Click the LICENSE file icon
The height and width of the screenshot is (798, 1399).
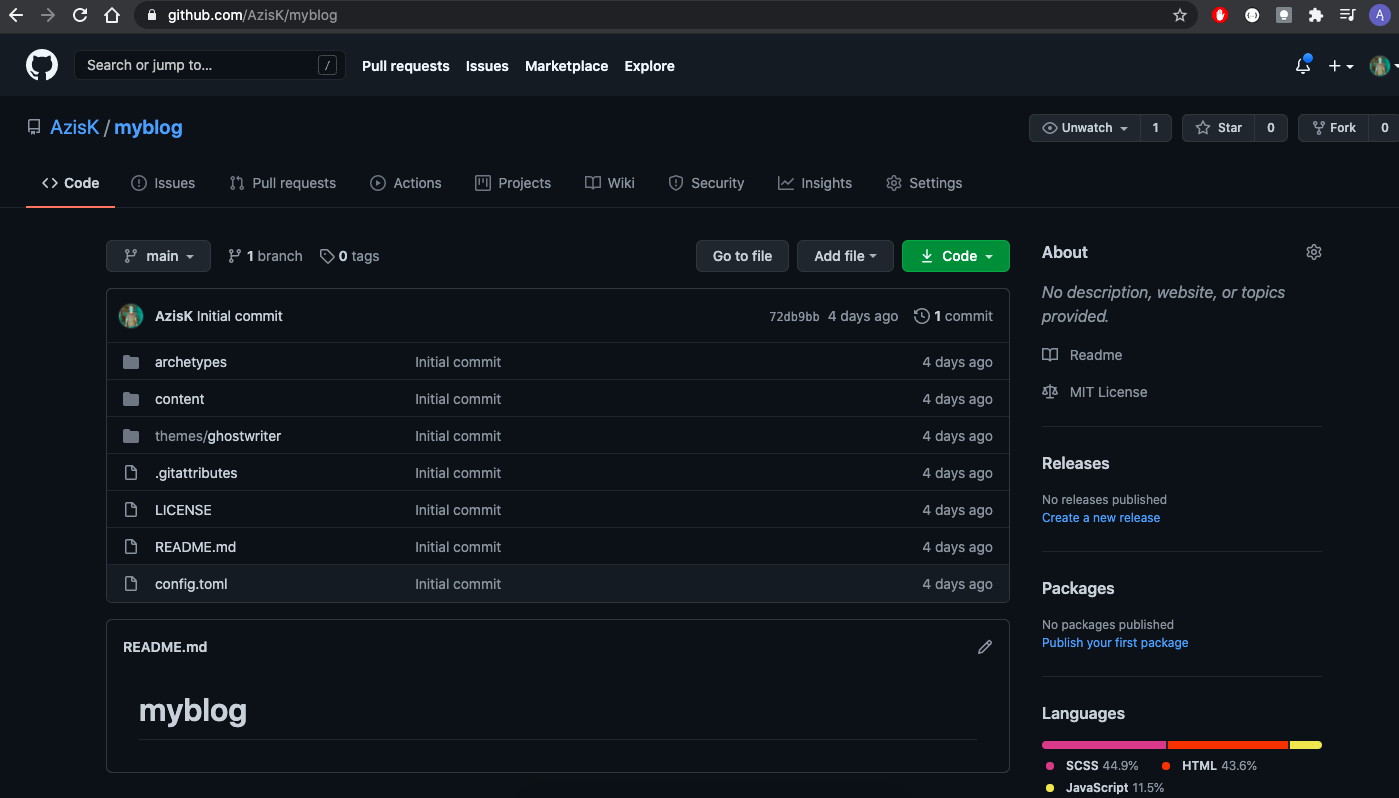[131, 510]
